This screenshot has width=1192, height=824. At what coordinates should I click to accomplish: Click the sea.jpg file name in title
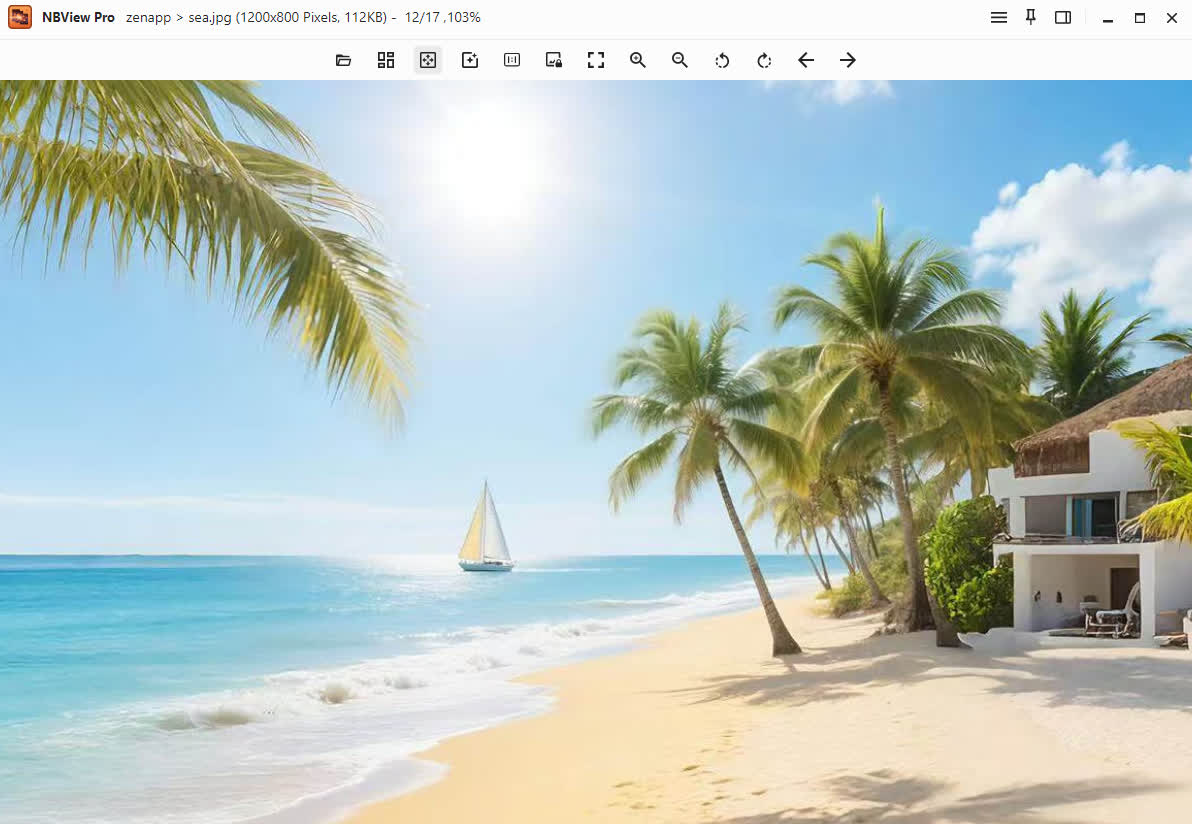tap(210, 17)
